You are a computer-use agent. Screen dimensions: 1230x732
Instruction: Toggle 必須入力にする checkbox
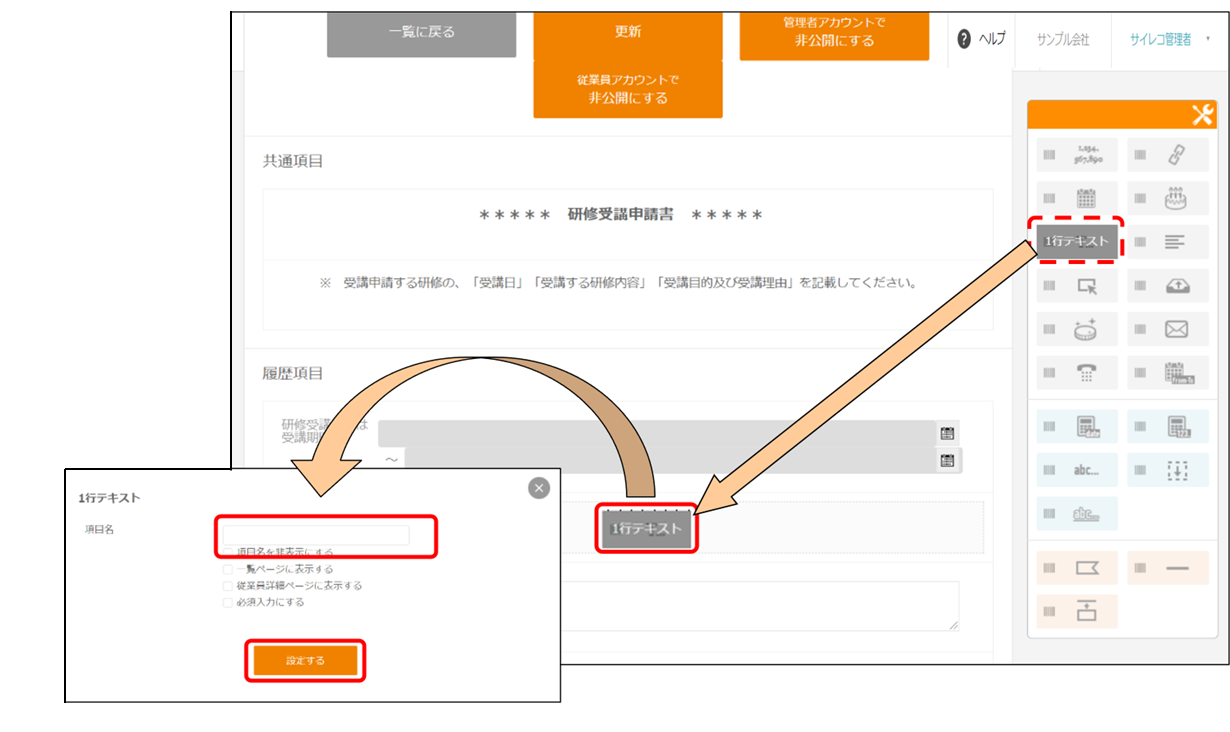[228, 602]
